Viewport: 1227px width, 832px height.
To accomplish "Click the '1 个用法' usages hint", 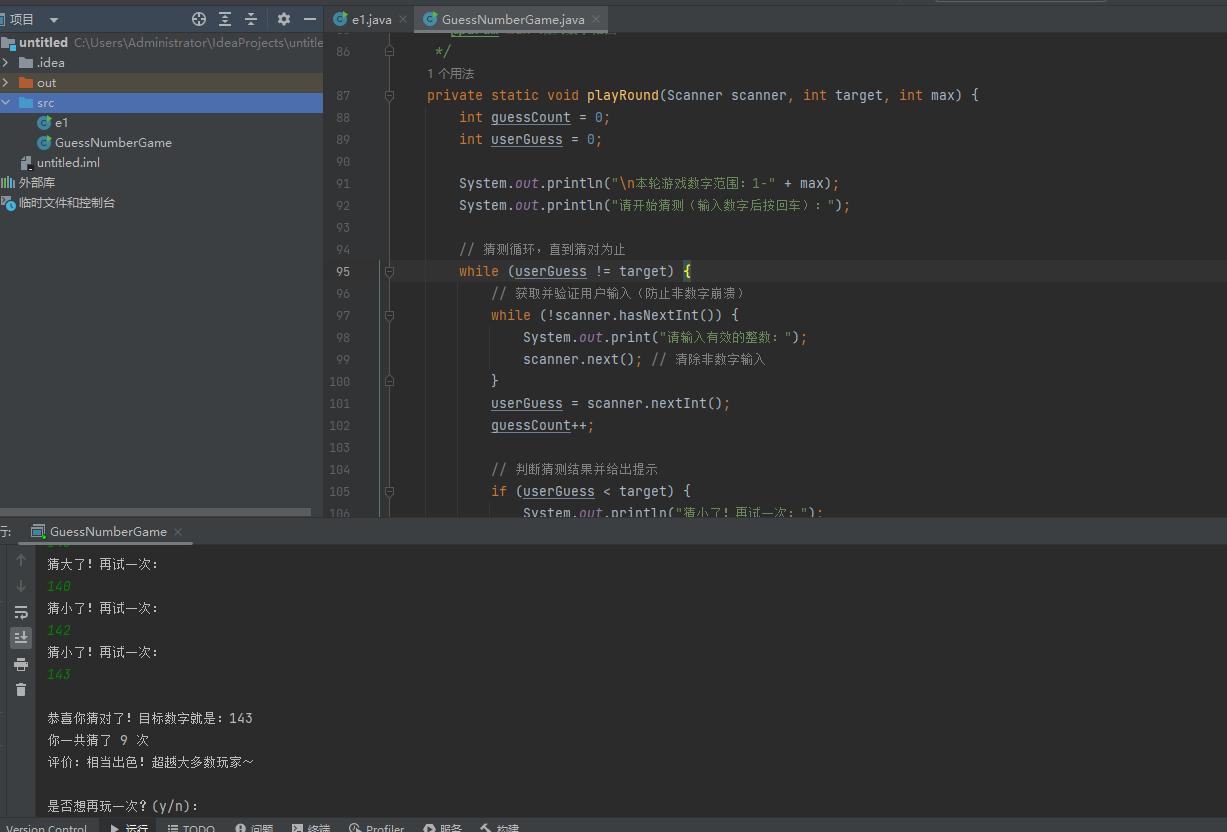I will [450, 73].
